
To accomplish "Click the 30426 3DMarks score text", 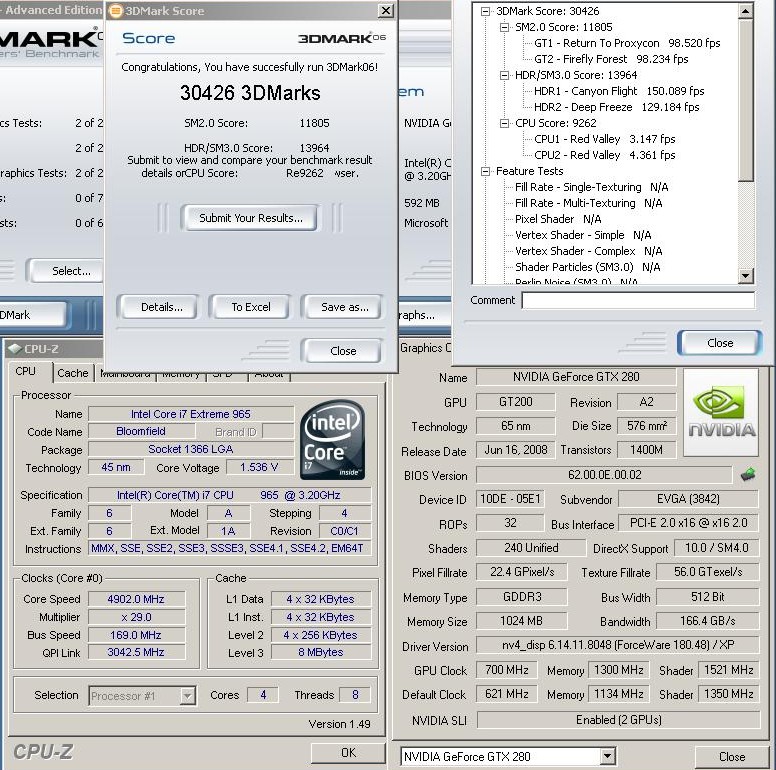I will 250,93.
